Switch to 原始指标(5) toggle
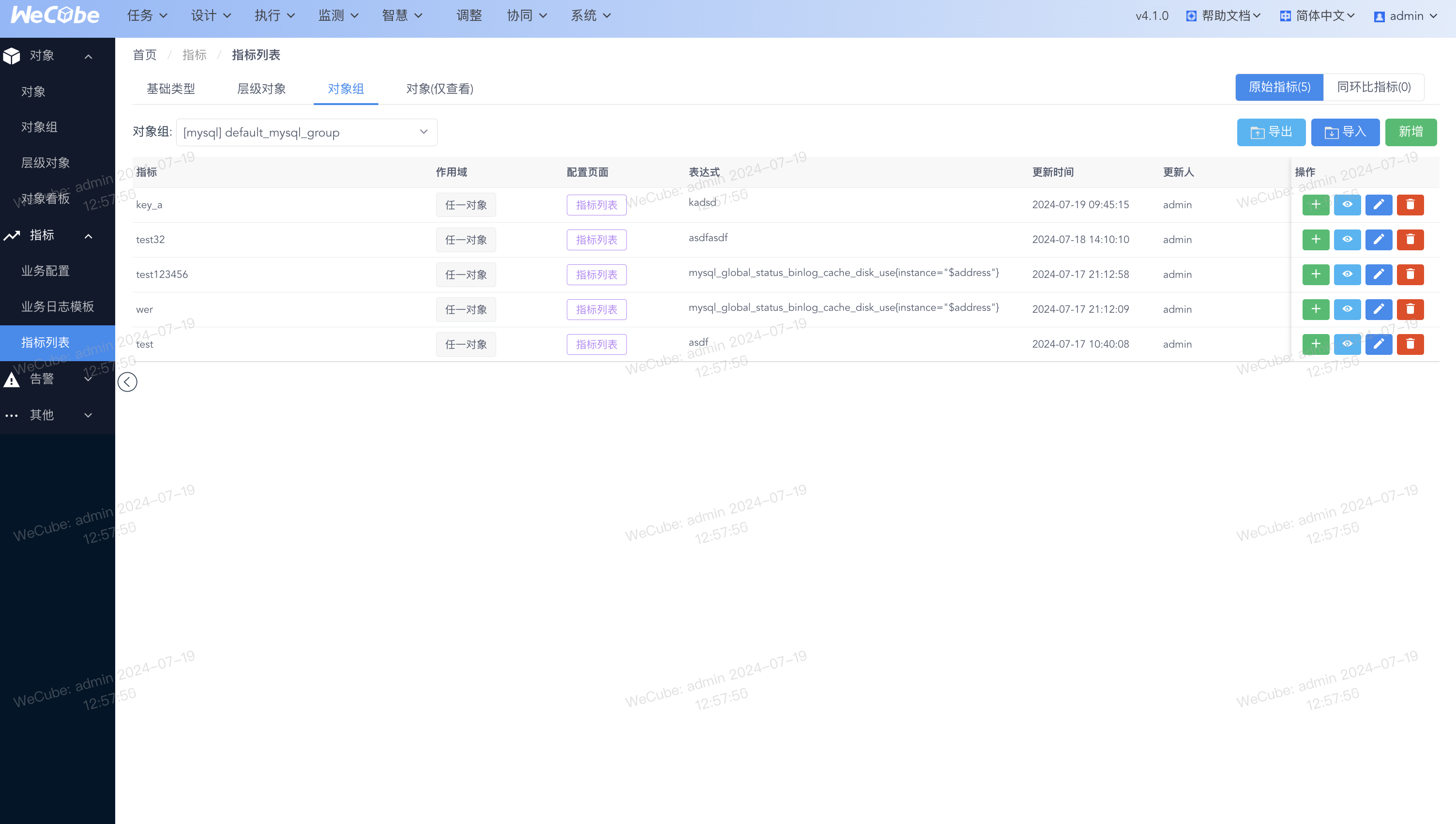1456x824 pixels. click(1279, 87)
